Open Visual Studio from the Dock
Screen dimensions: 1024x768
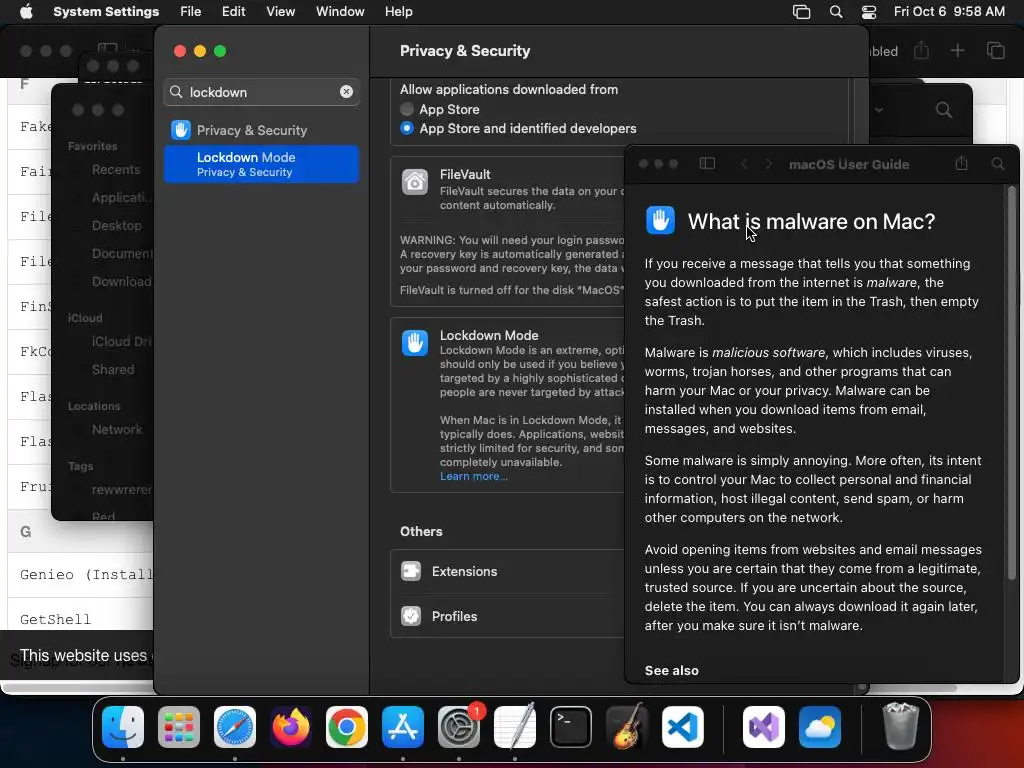764,727
